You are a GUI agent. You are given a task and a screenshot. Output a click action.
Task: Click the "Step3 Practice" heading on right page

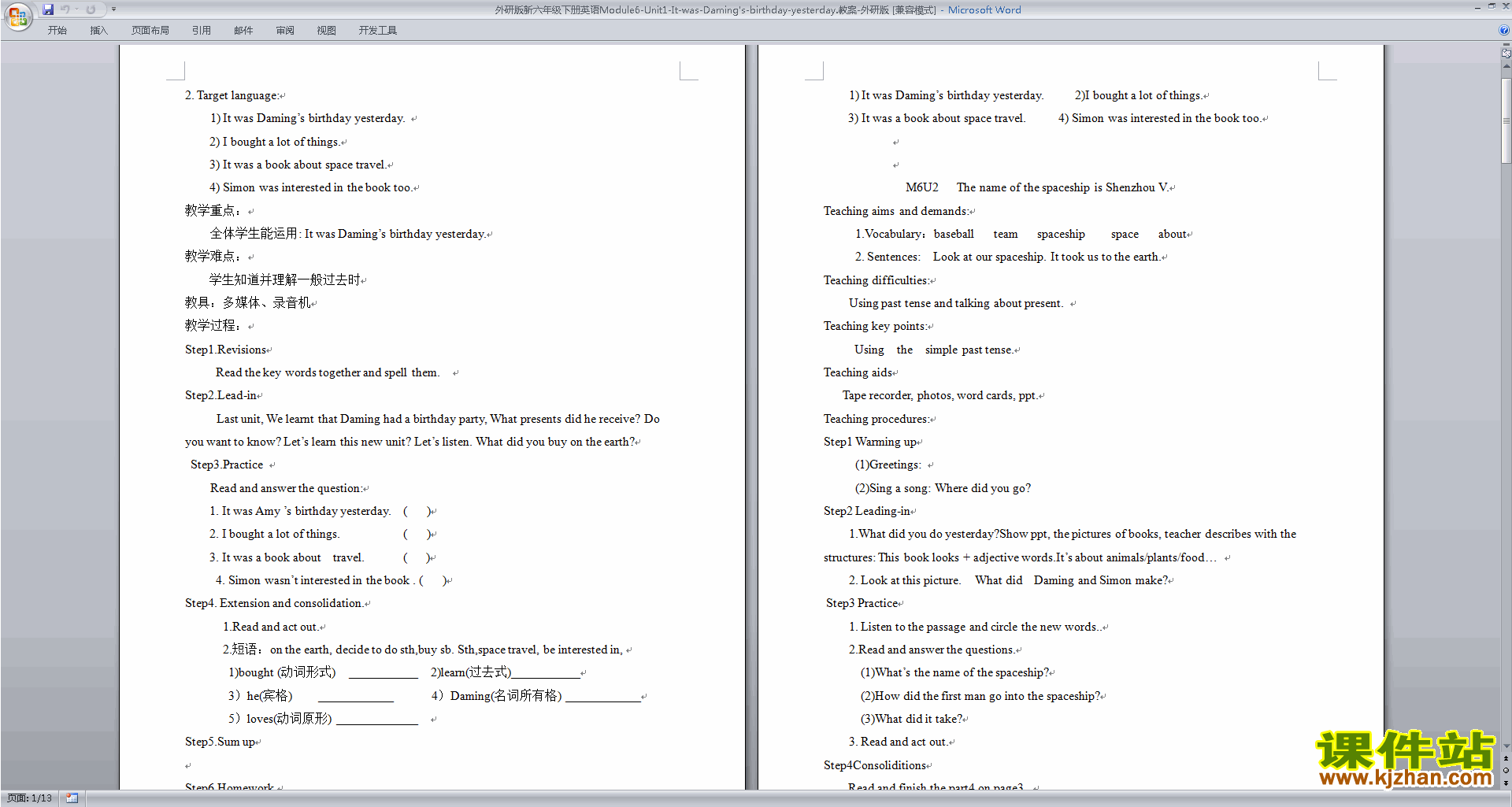click(862, 603)
